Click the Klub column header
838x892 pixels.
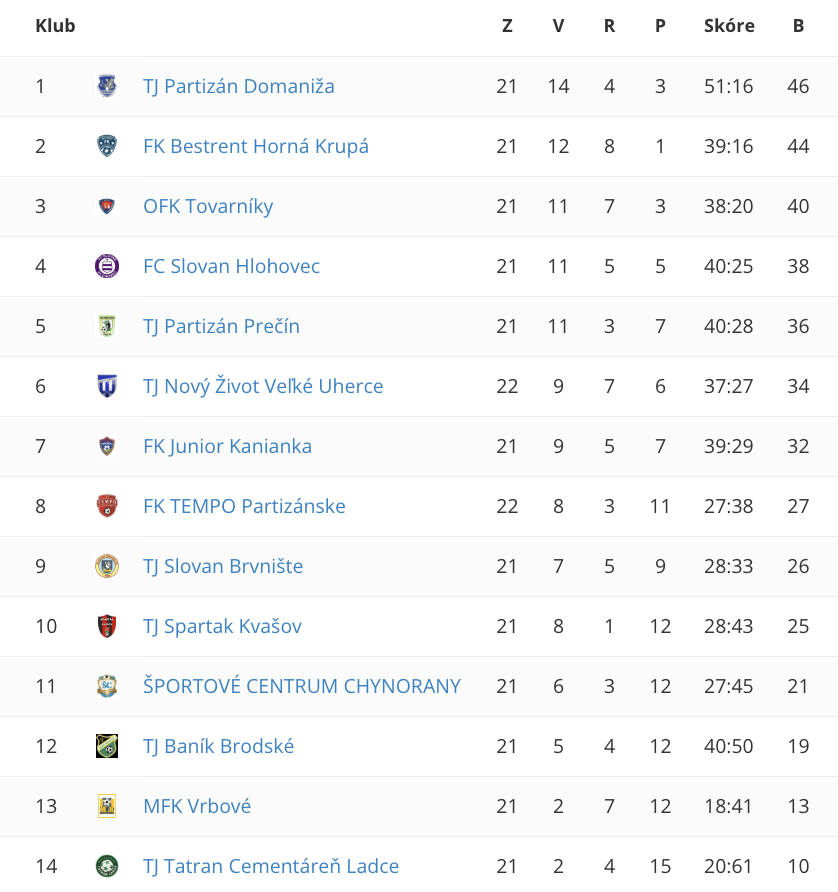pyautogui.click(x=55, y=26)
